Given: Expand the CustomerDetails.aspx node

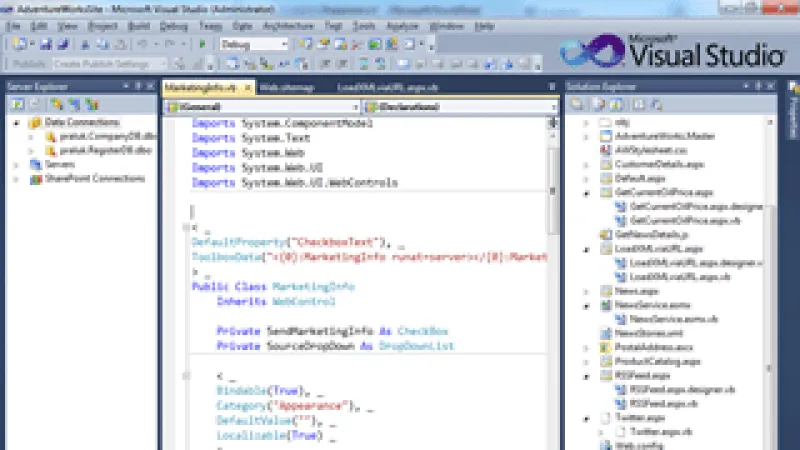Looking at the screenshot, I should click(586, 165).
